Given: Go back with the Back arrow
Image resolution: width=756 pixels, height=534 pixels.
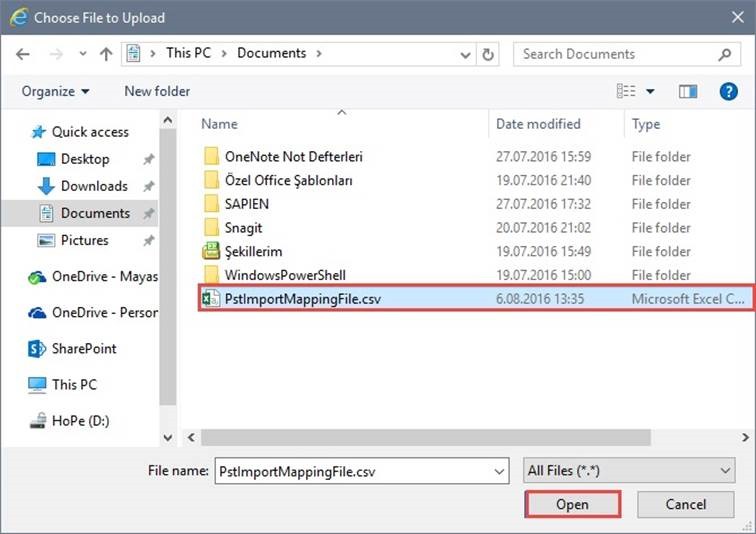Looking at the screenshot, I should click(23, 54).
